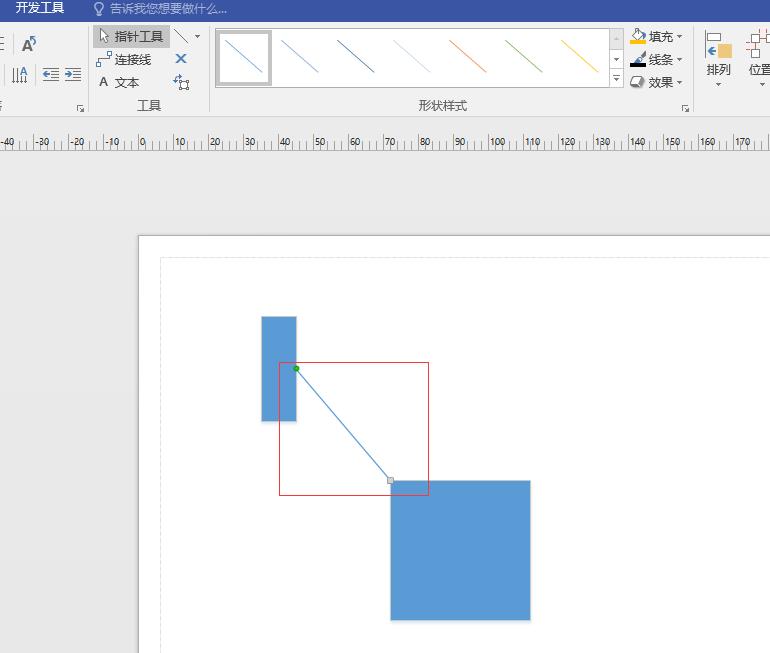The height and width of the screenshot is (653, 770).
Task: Open the 开发工具 ribbon tab
Action: coord(40,8)
